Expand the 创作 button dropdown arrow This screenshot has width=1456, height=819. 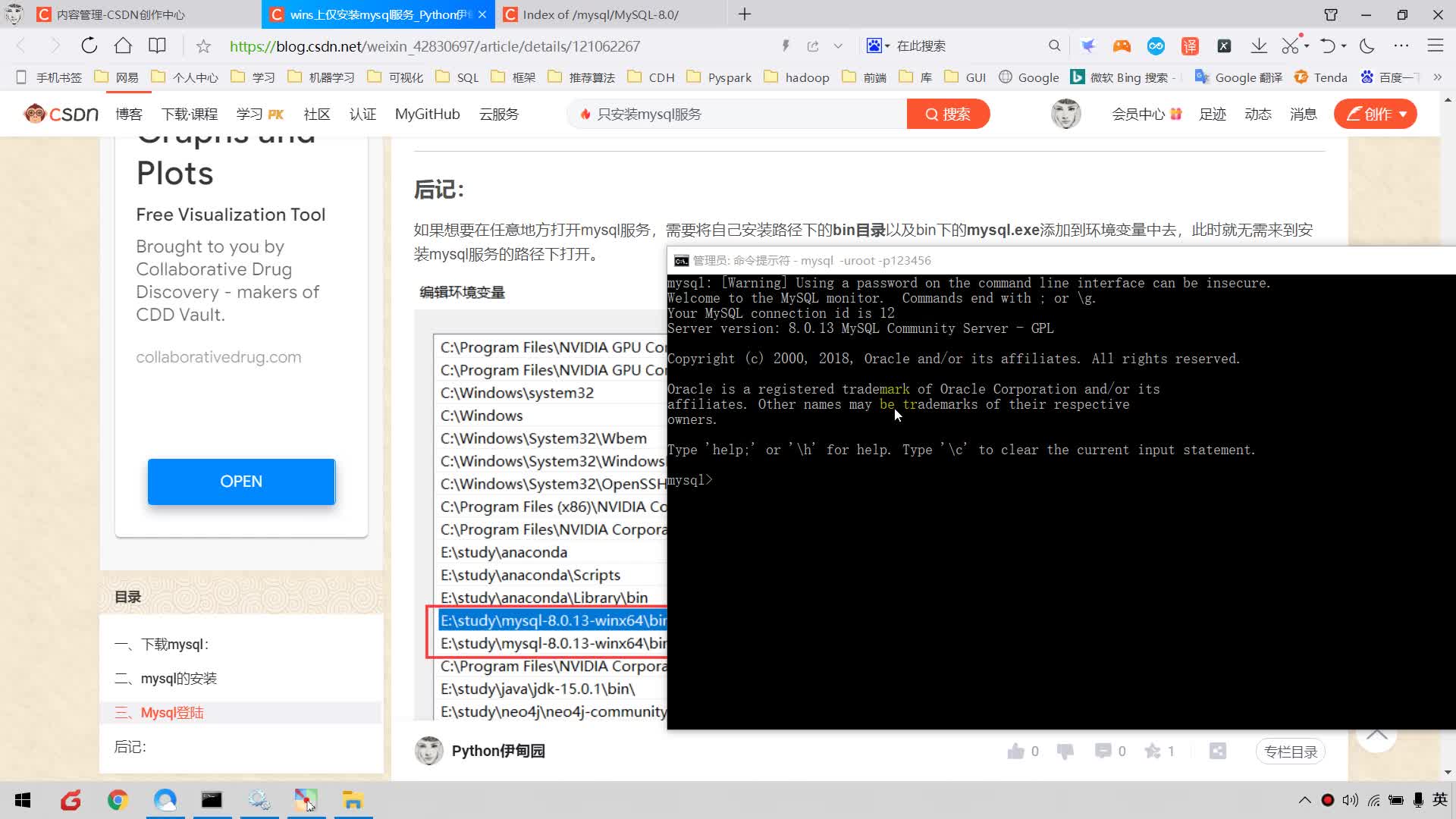click(1403, 115)
